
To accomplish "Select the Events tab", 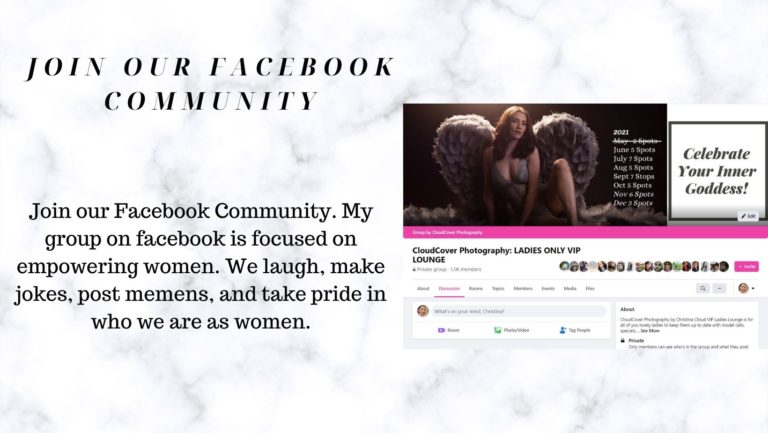I will pos(548,289).
